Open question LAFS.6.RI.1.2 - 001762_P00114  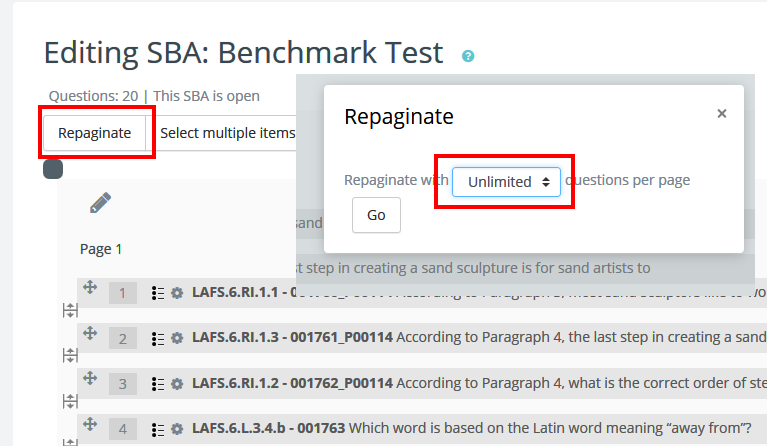[292, 383]
